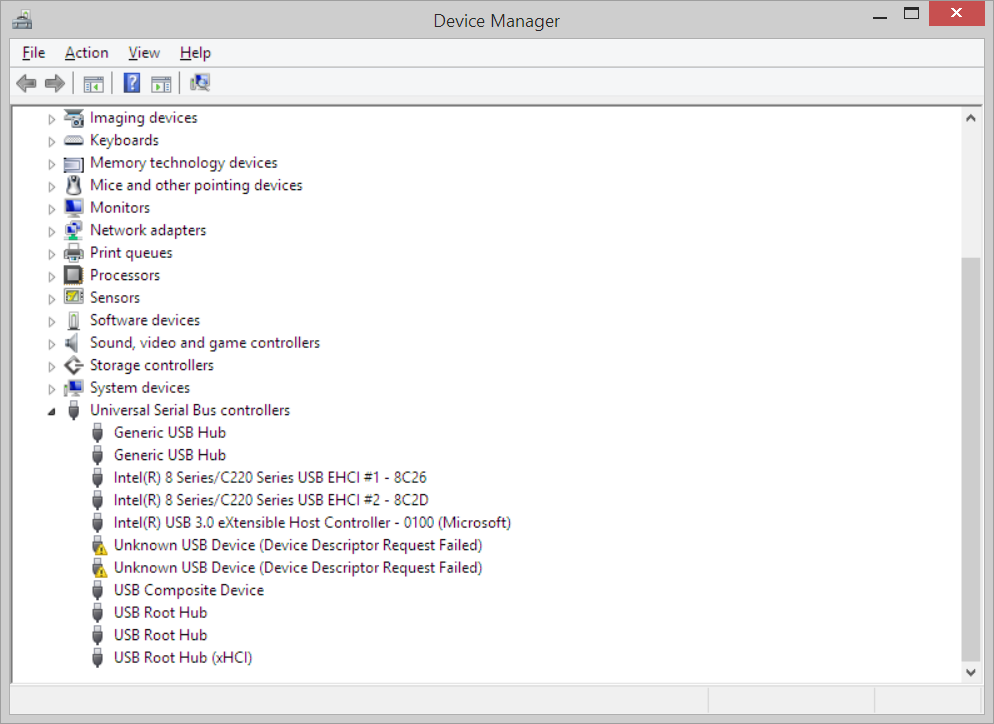Click the Sensors category icon
The width and height of the screenshot is (994, 724).
[74, 297]
